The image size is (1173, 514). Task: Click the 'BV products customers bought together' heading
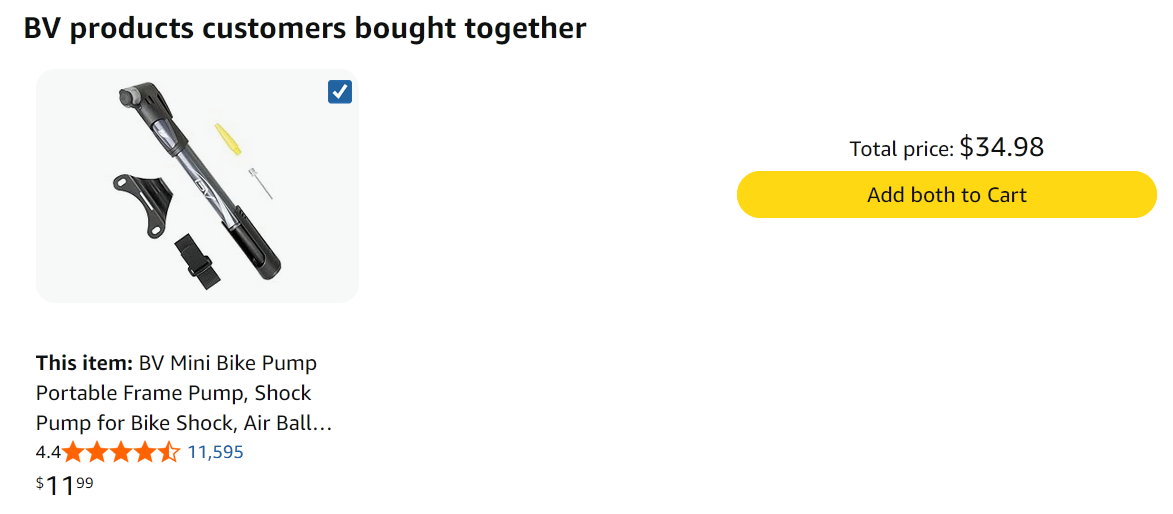point(304,28)
